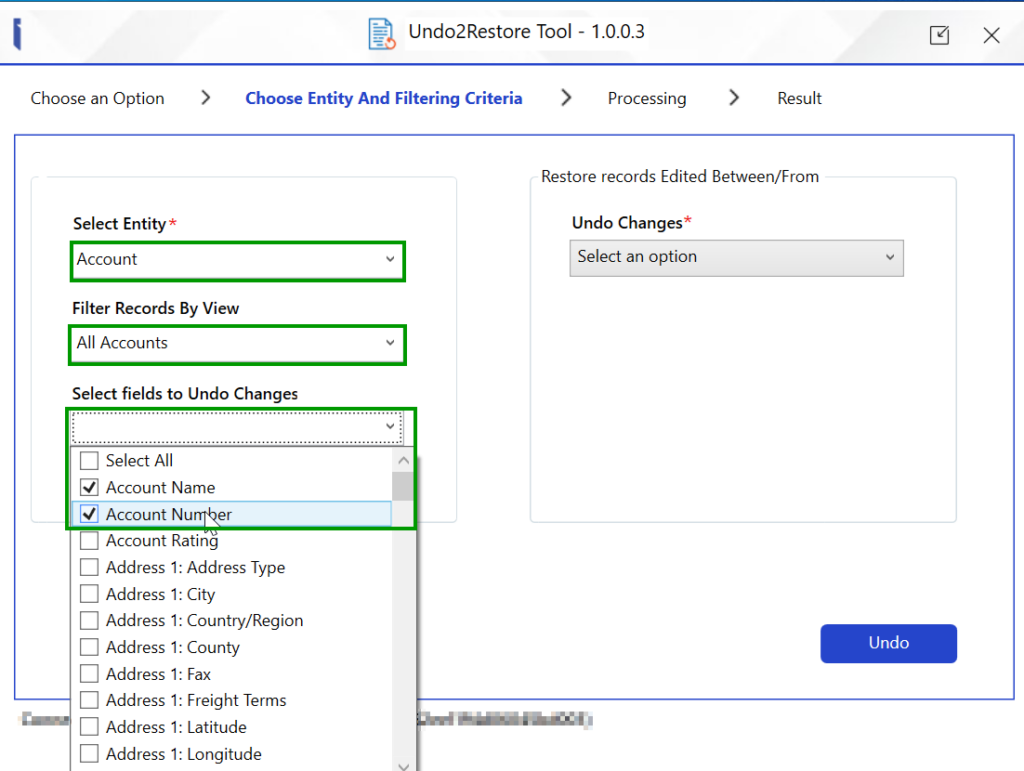Select the Address 1: Latitude checkbox

click(x=88, y=727)
